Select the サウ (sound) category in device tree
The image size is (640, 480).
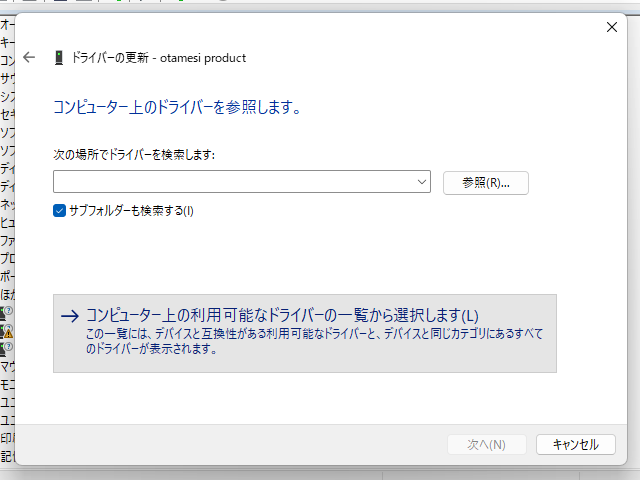tap(7, 78)
